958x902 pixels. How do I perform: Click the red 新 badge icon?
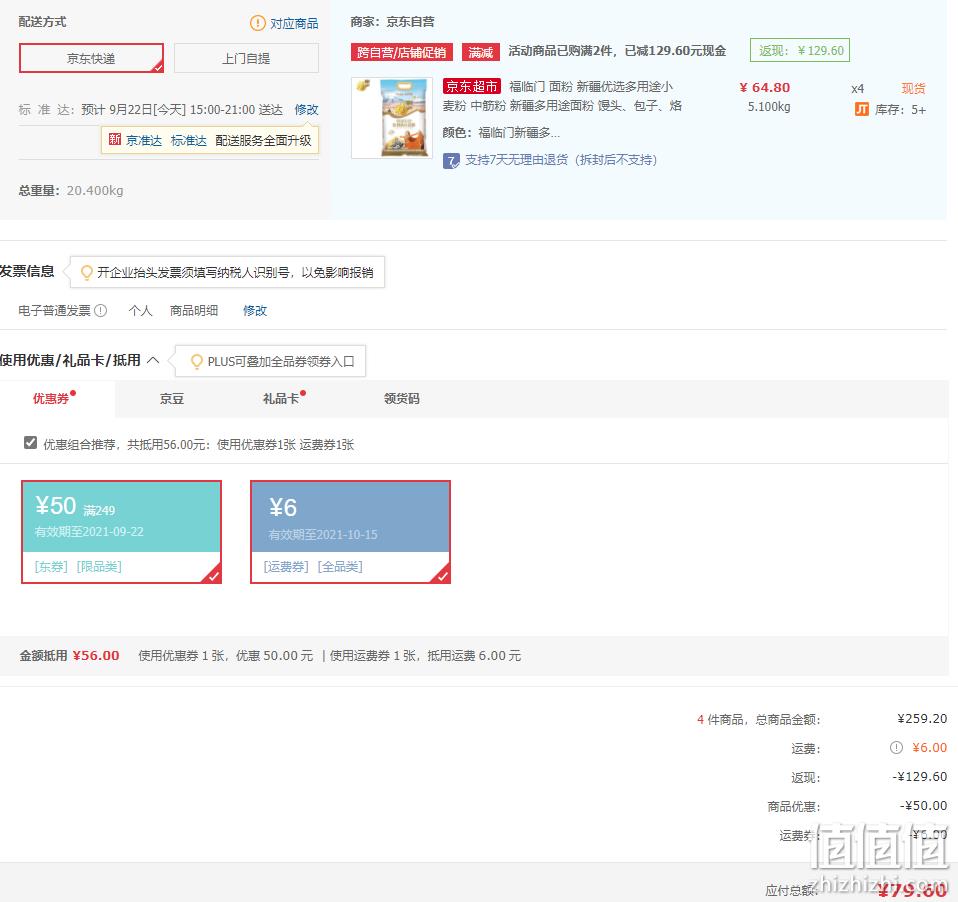pos(115,139)
